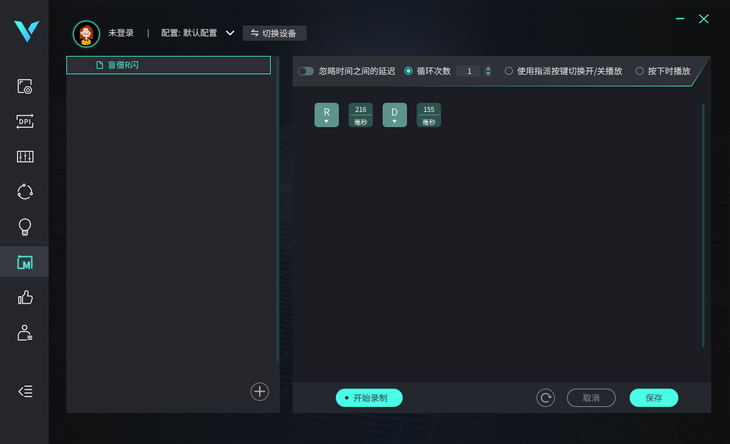Open the lighting bulb settings
This screenshot has height=444, width=730.
(25, 227)
